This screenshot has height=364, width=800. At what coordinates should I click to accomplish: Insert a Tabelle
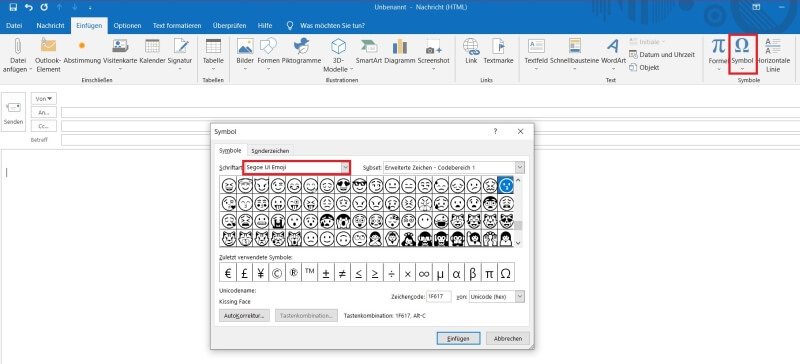tap(213, 54)
